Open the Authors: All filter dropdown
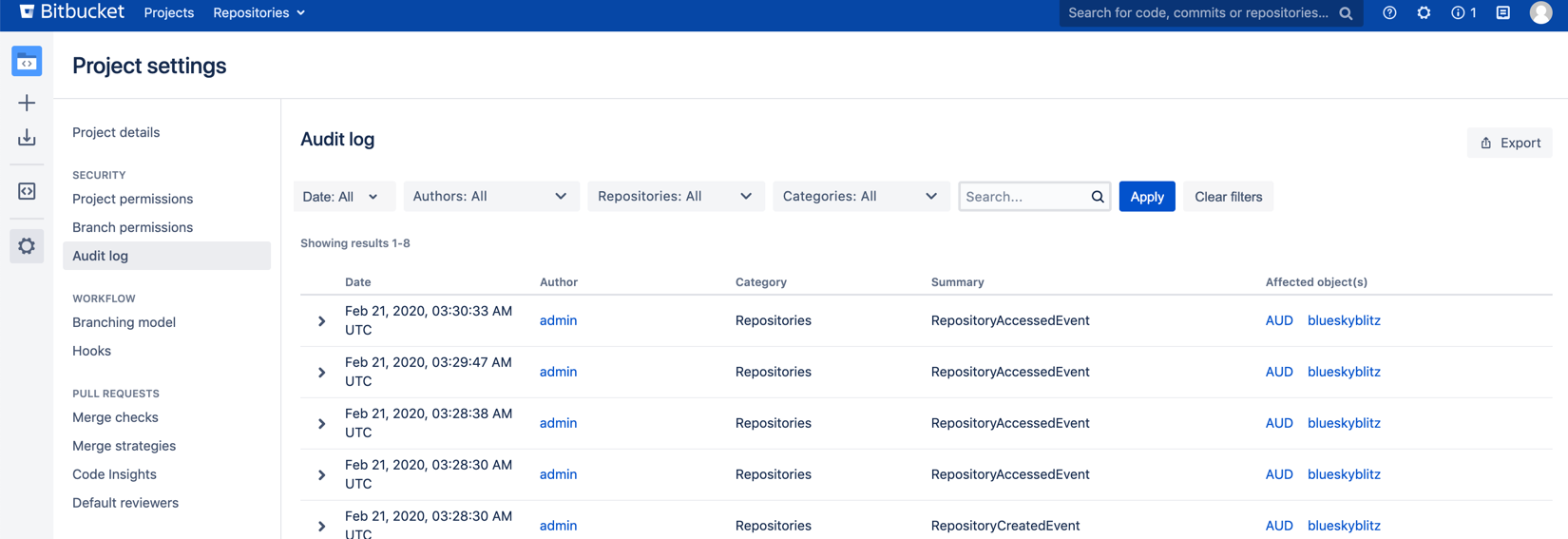 click(490, 197)
